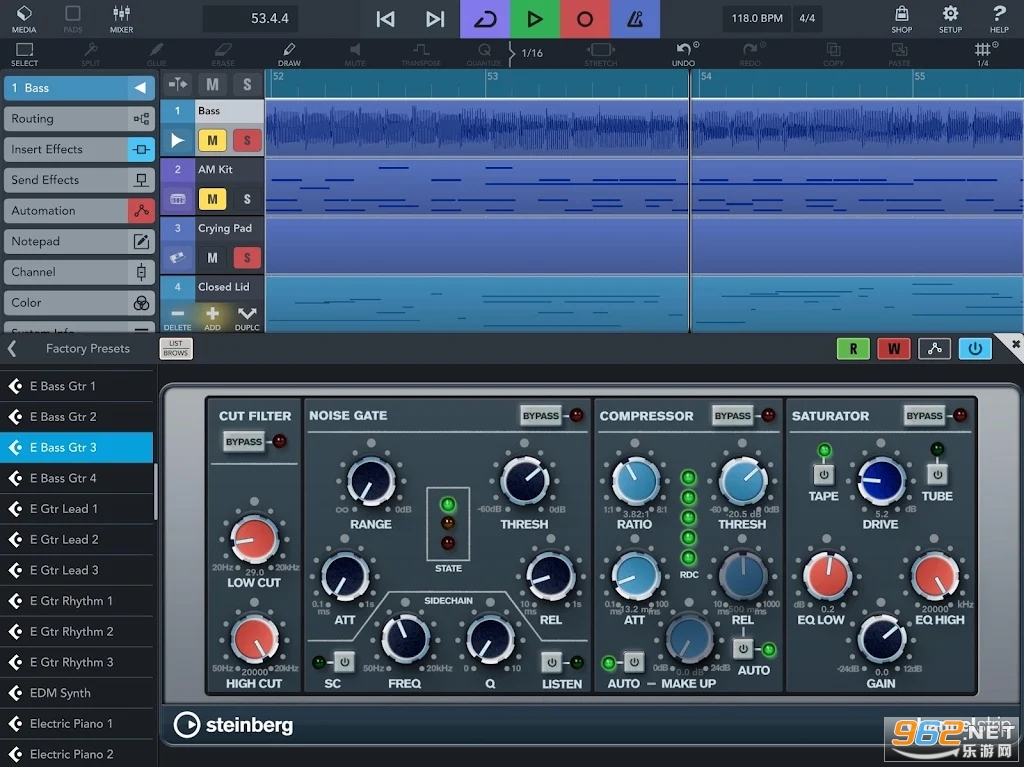Open the Mixer view
The width and height of the screenshot is (1024, 767).
(121, 18)
